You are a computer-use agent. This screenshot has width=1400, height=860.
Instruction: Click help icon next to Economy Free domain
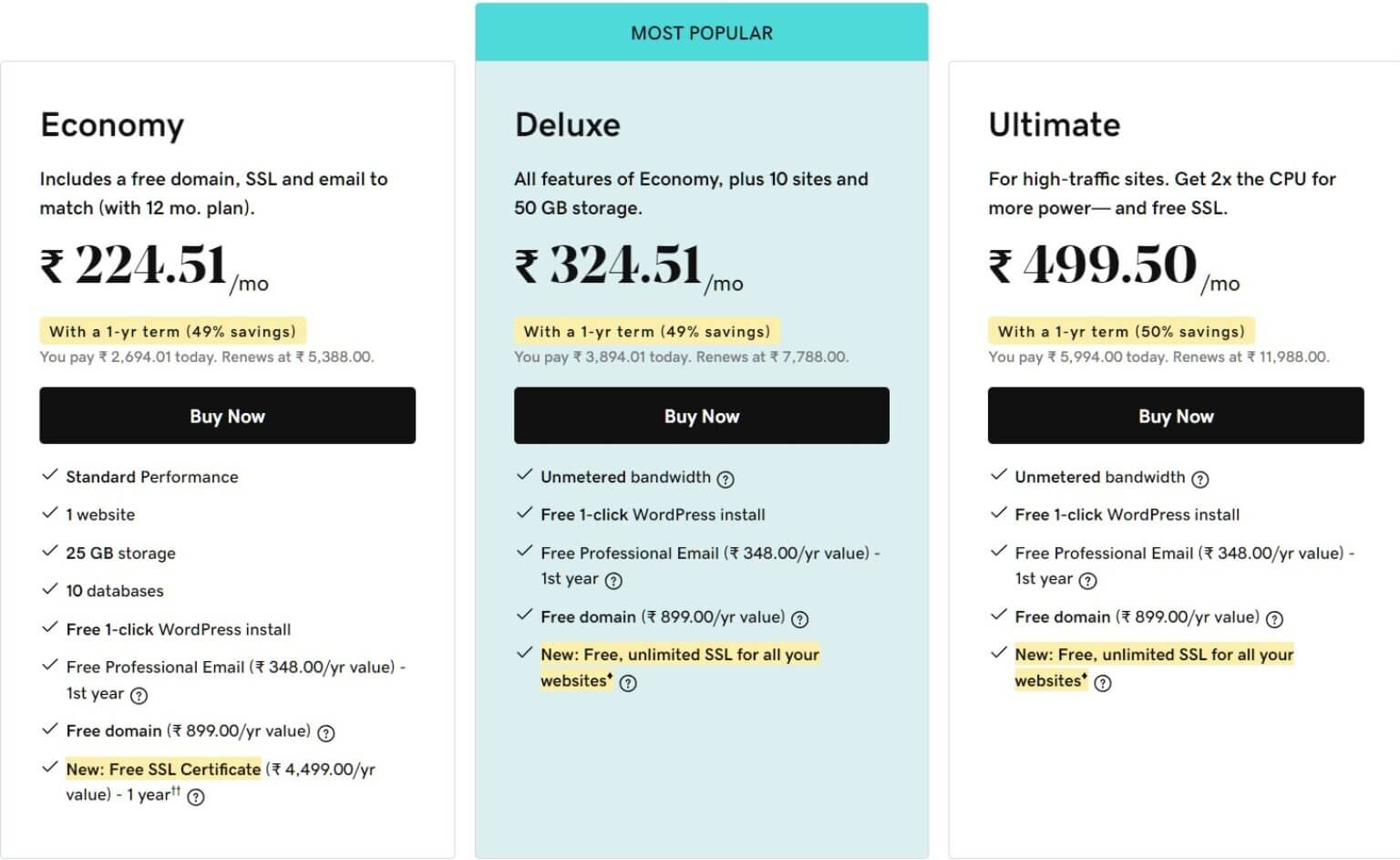326,732
